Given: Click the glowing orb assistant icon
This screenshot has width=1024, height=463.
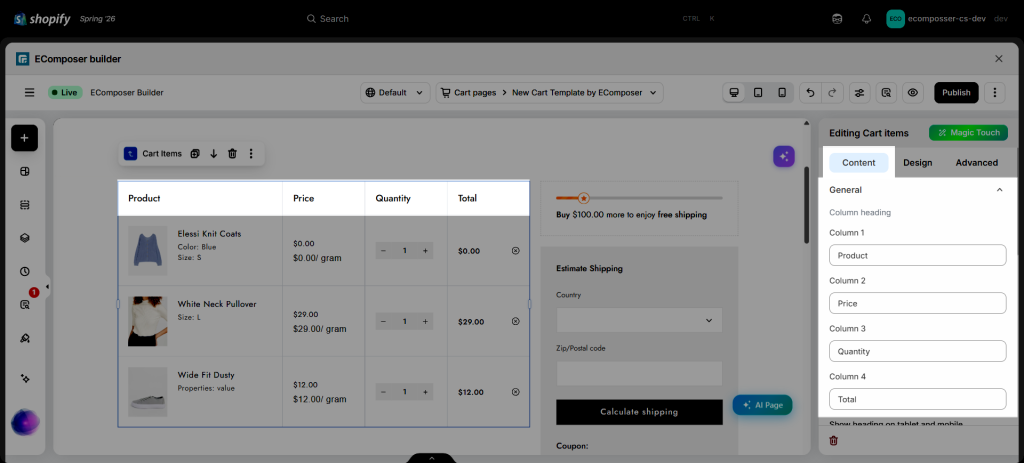Looking at the screenshot, I should tap(25, 422).
